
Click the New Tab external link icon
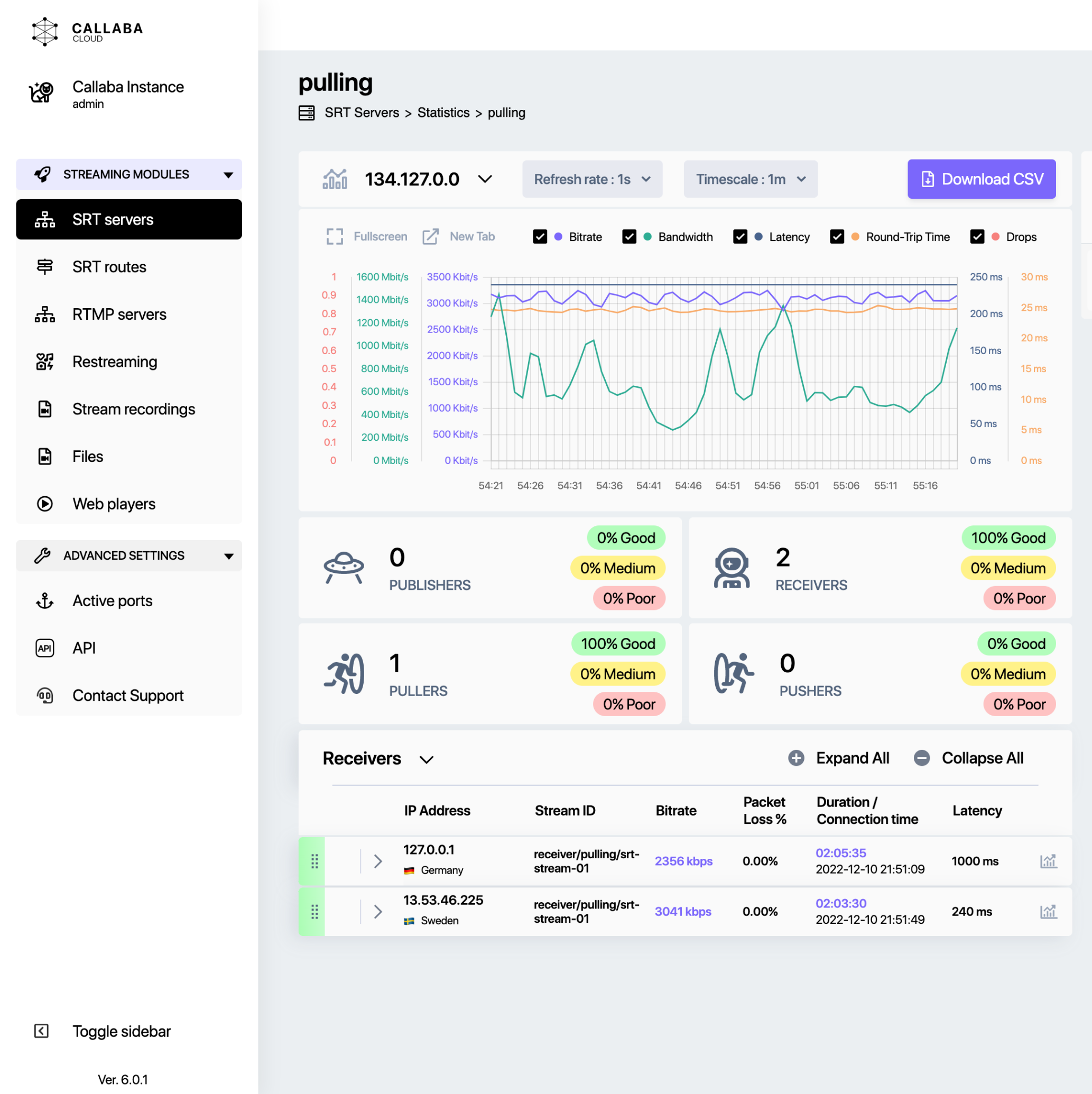coord(430,237)
